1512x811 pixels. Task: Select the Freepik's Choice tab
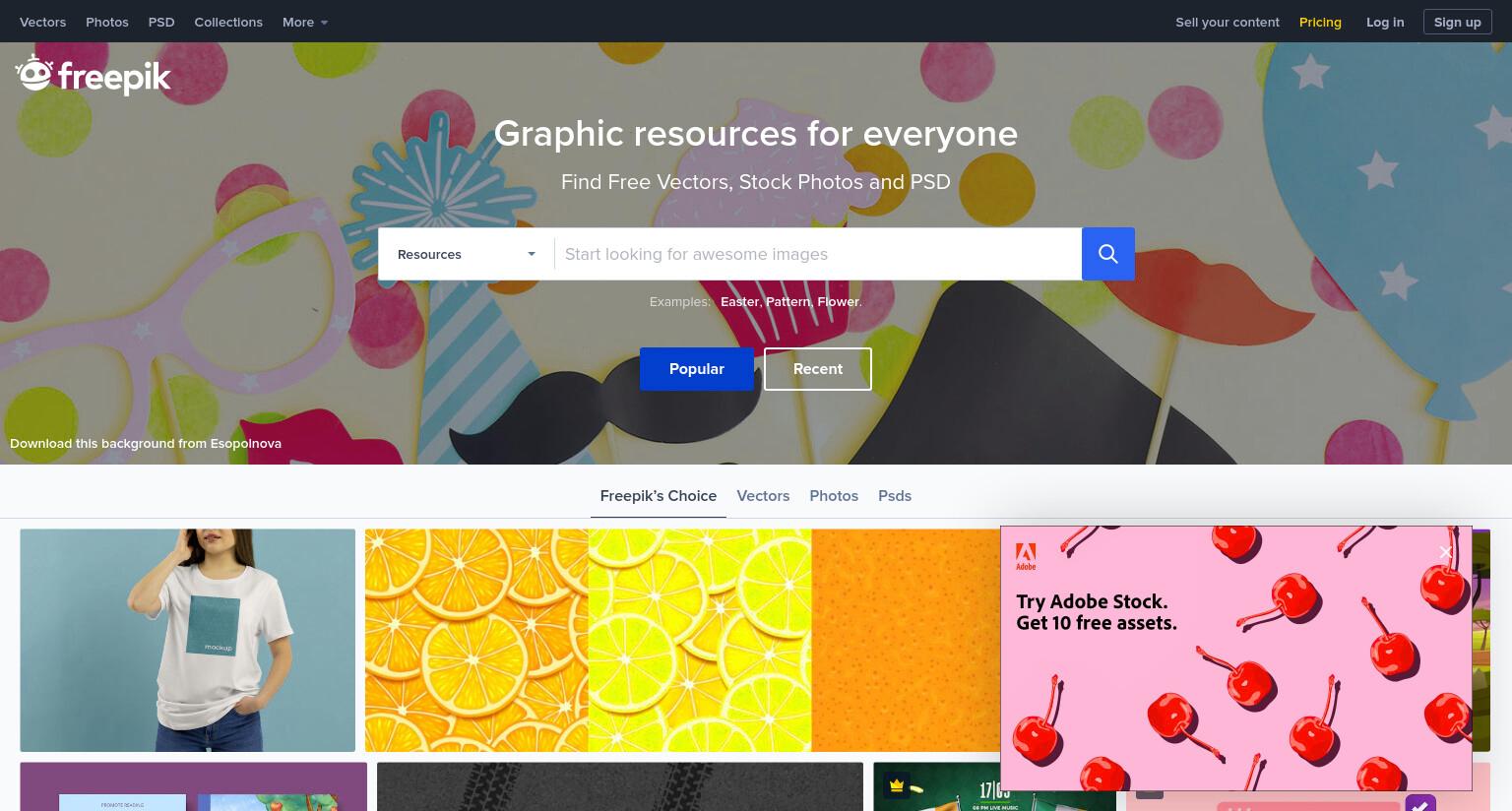click(659, 496)
